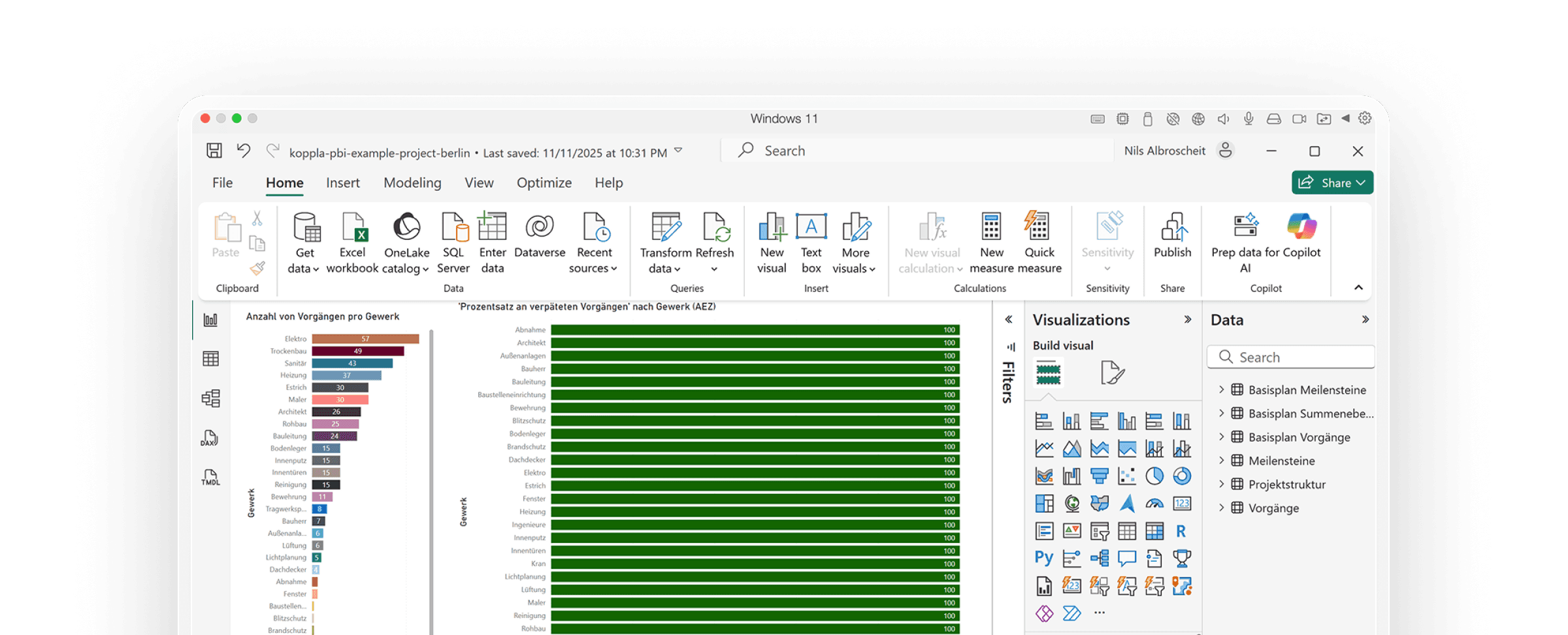The image size is (1568, 635).
Task: Open the Dataverse connector
Action: click(x=540, y=235)
